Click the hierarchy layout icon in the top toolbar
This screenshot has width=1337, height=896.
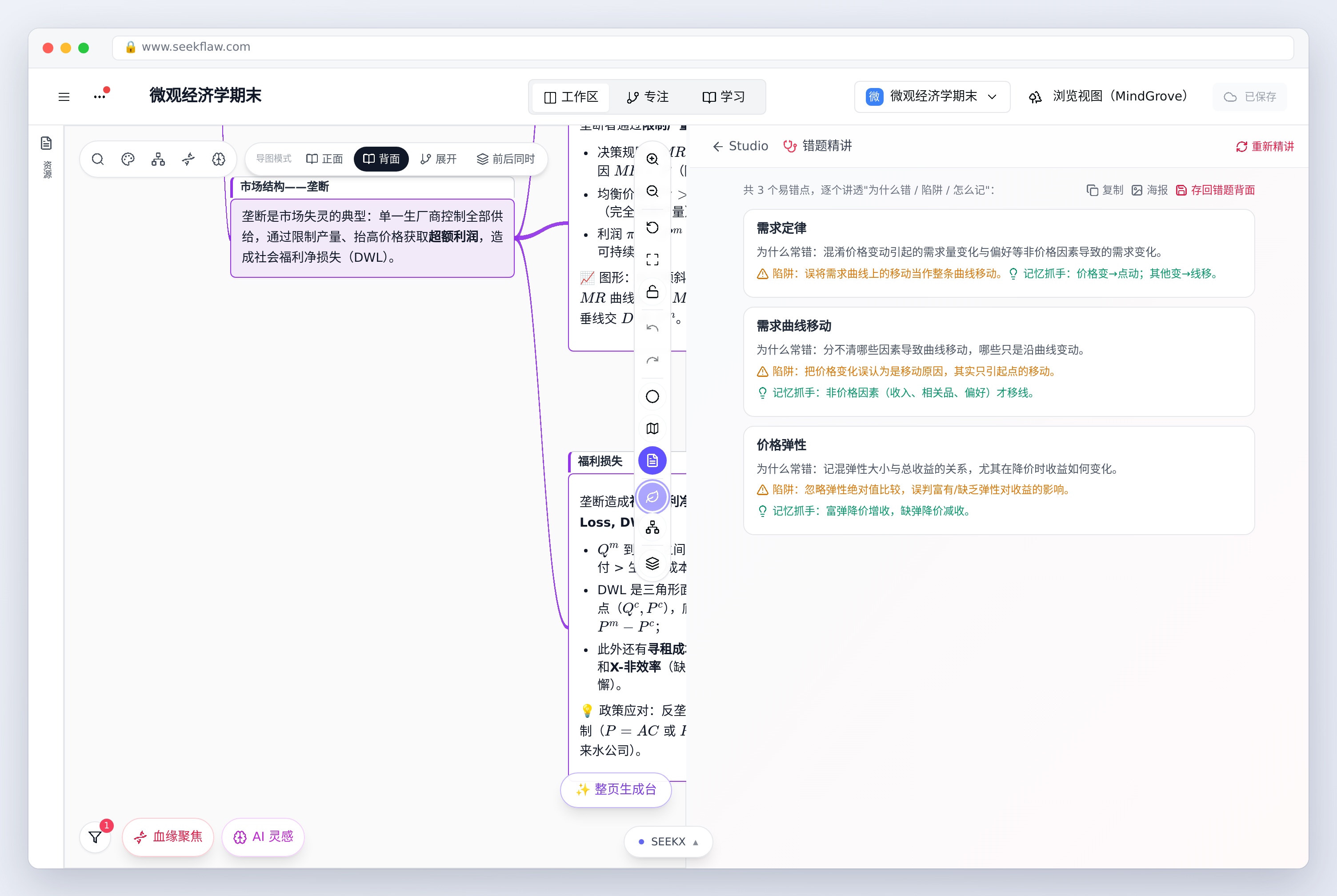[158, 159]
